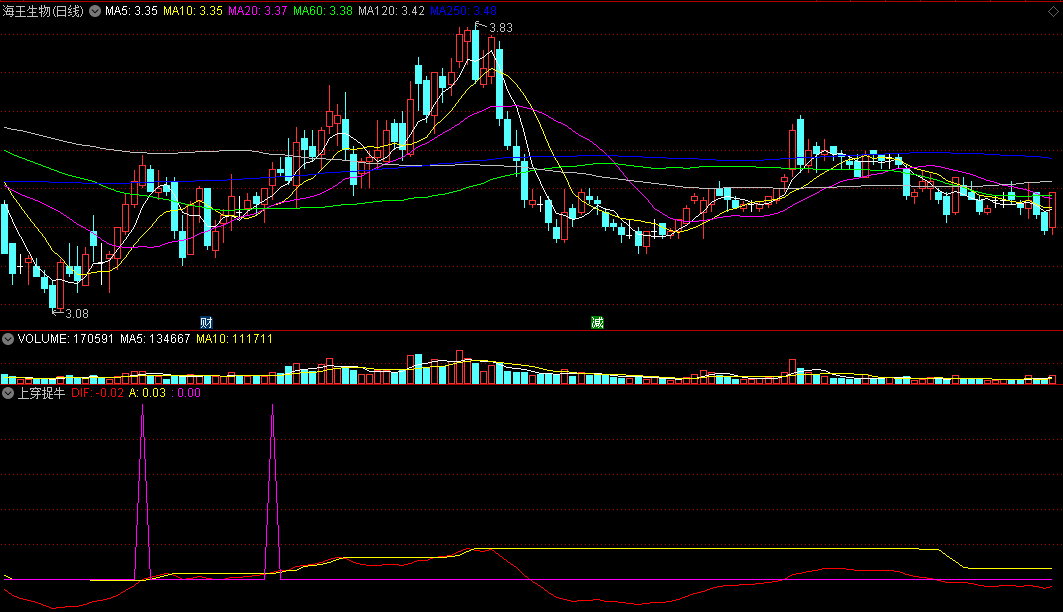The image size is (1063, 612).
Task: Click the blue 财 marker icon
Action: tap(206, 323)
